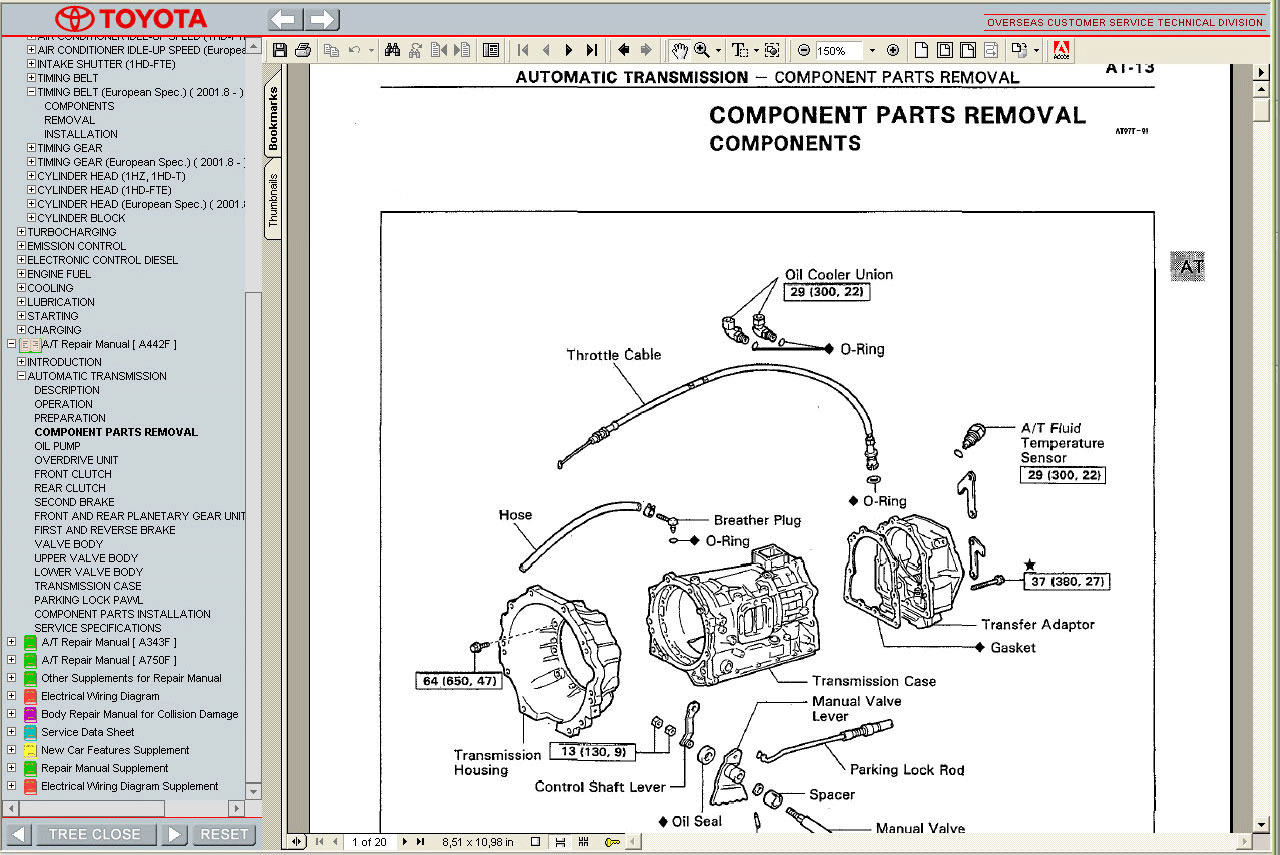This screenshot has height=855, width=1280.
Task: Expand A/T Repair Manual [A750F] node
Action: pos(11,660)
